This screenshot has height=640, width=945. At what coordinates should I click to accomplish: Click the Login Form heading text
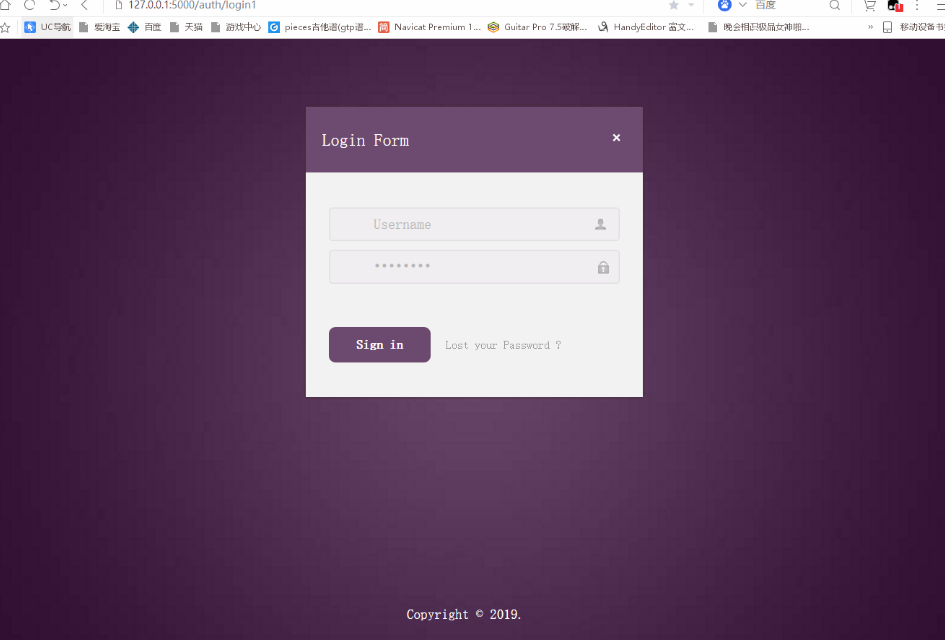click(x=365, y=140)
